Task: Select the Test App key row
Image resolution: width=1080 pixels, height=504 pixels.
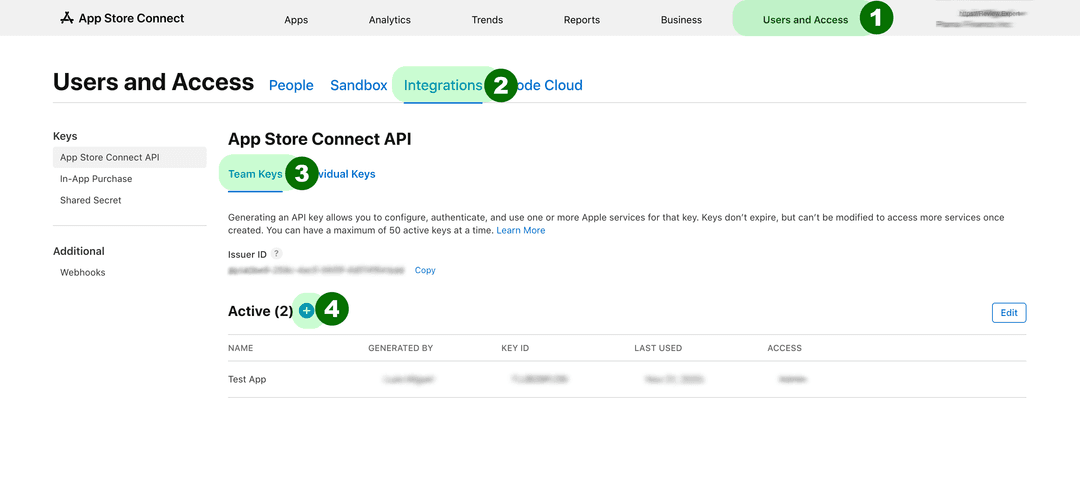Action: click(x=627, y=379)
